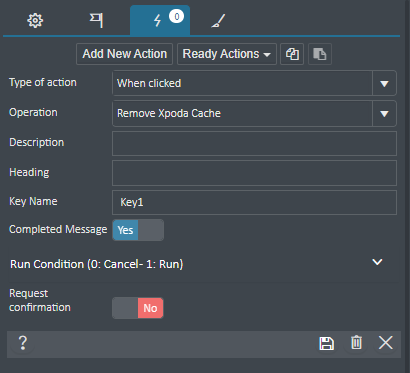Click the copy actions icon
Viewport: 410px width, 373px height.
coord(292,54)
